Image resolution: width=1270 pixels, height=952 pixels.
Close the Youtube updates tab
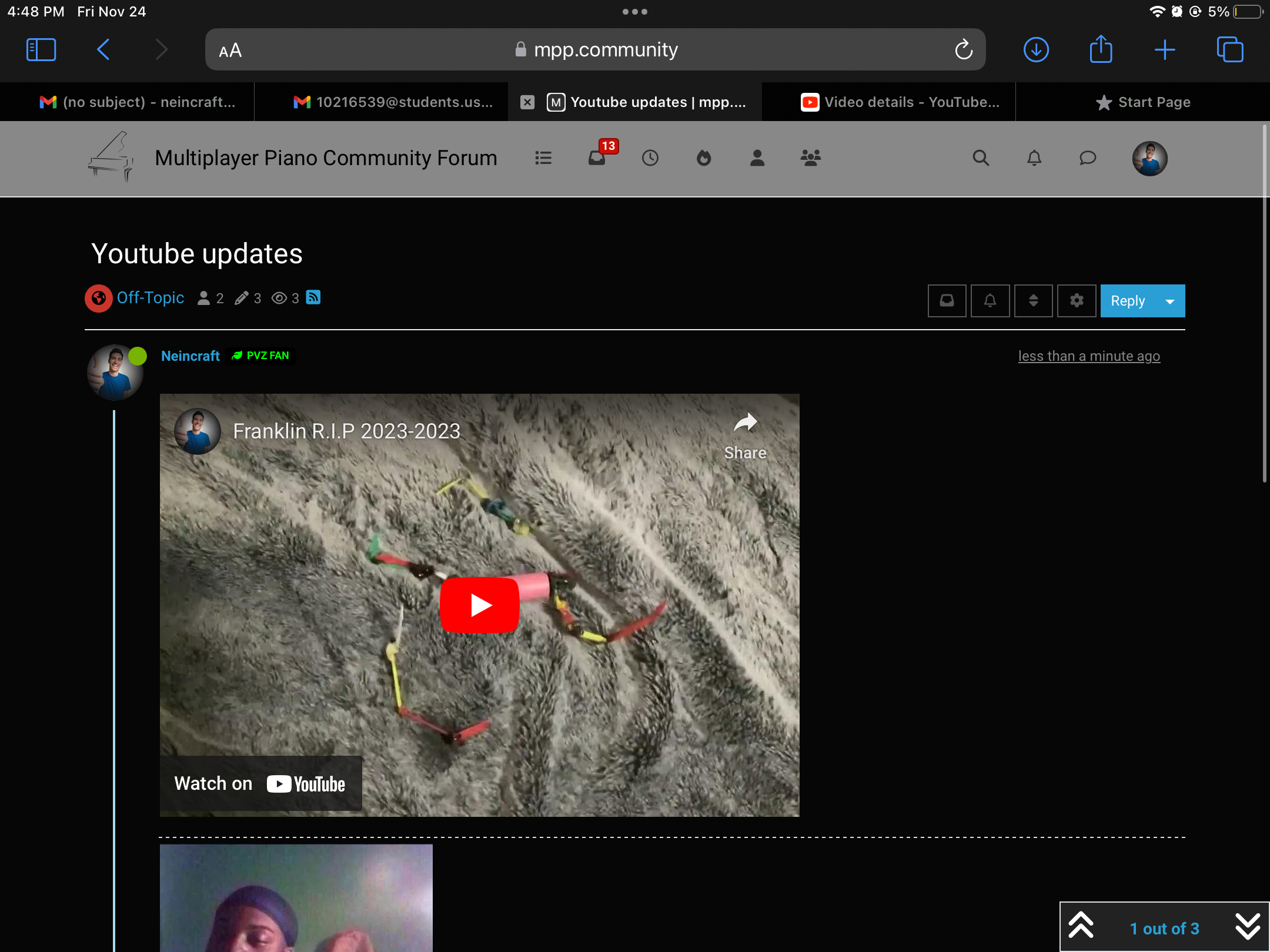click(x=527, y=102)
